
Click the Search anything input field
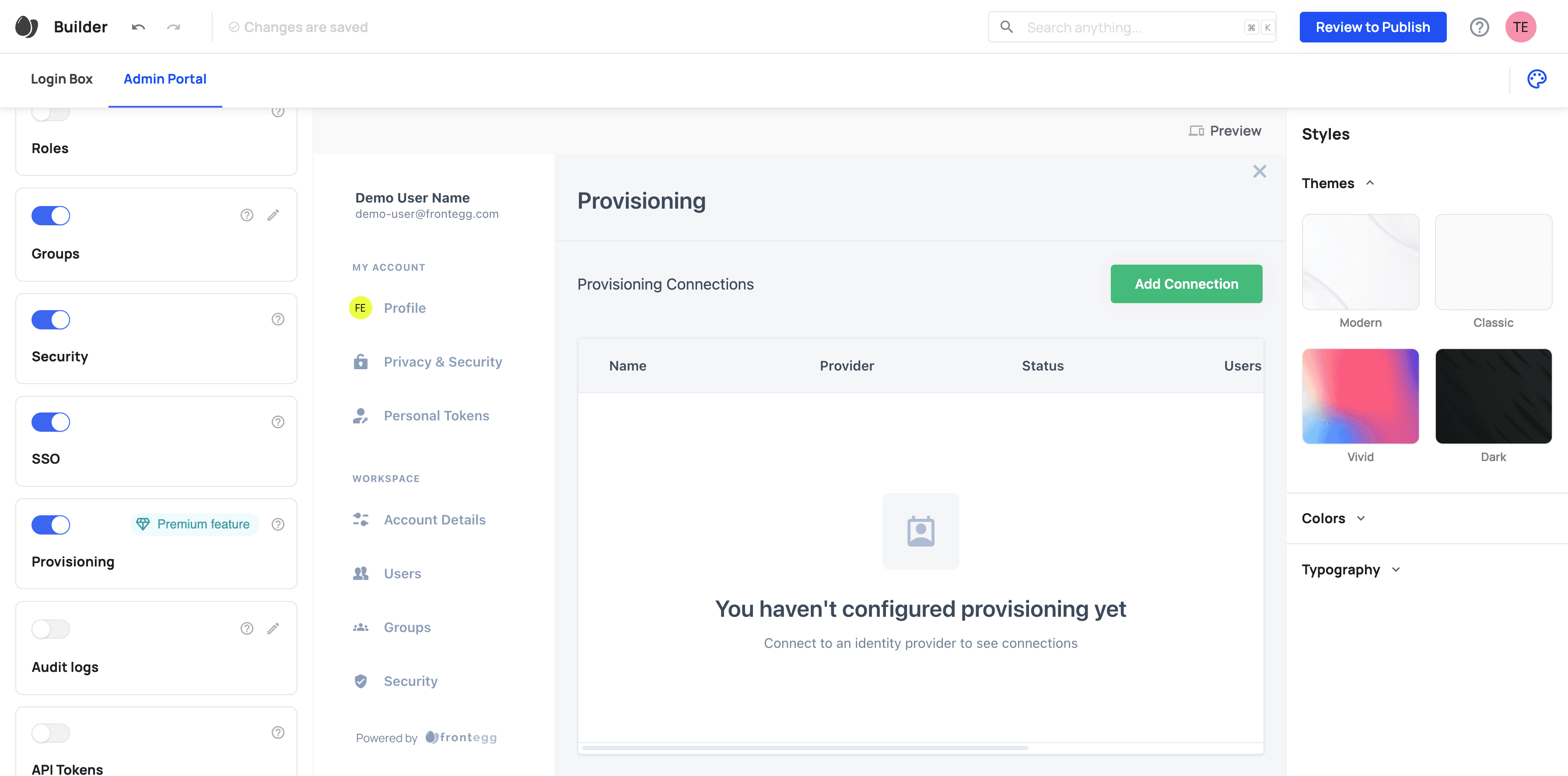tap(1132, 27)
